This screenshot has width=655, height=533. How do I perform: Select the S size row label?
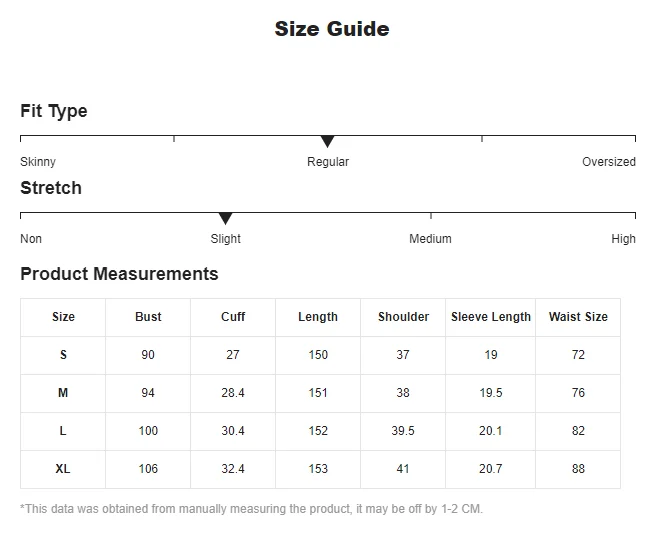(63, 355)
